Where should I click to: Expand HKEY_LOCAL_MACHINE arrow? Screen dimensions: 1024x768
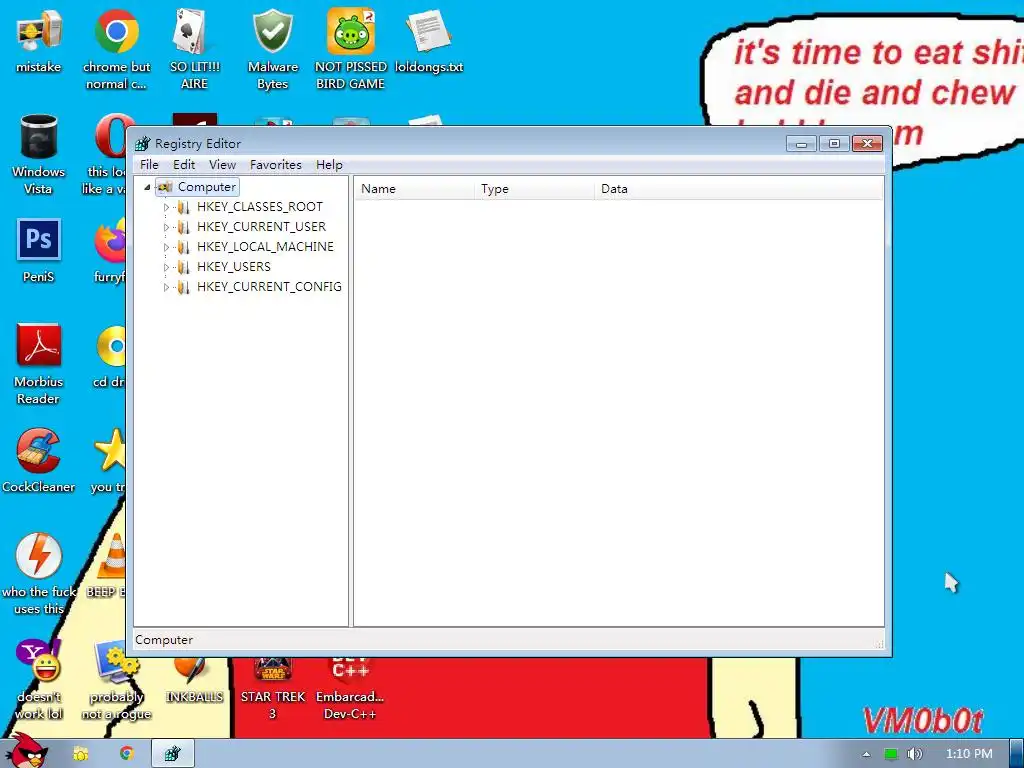166,247
